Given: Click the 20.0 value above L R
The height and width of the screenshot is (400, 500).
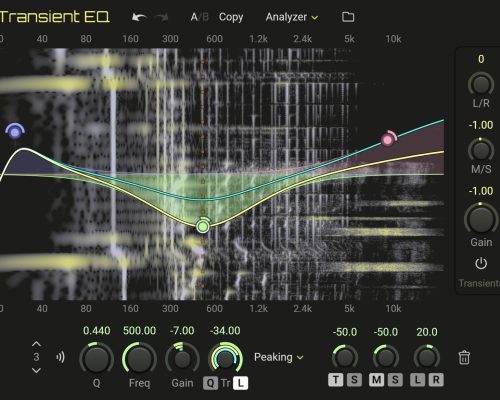Looking at the screenshot, I should pos(427,332).
